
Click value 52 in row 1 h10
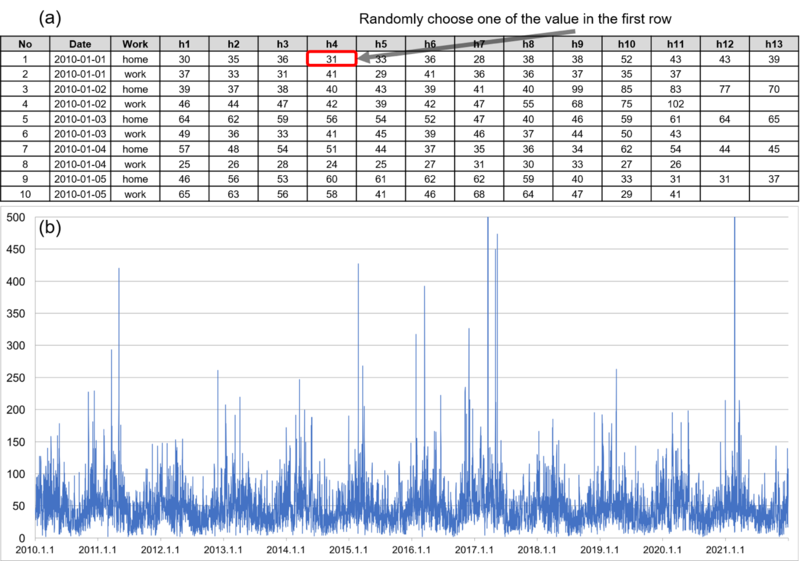tap(627, 59)
